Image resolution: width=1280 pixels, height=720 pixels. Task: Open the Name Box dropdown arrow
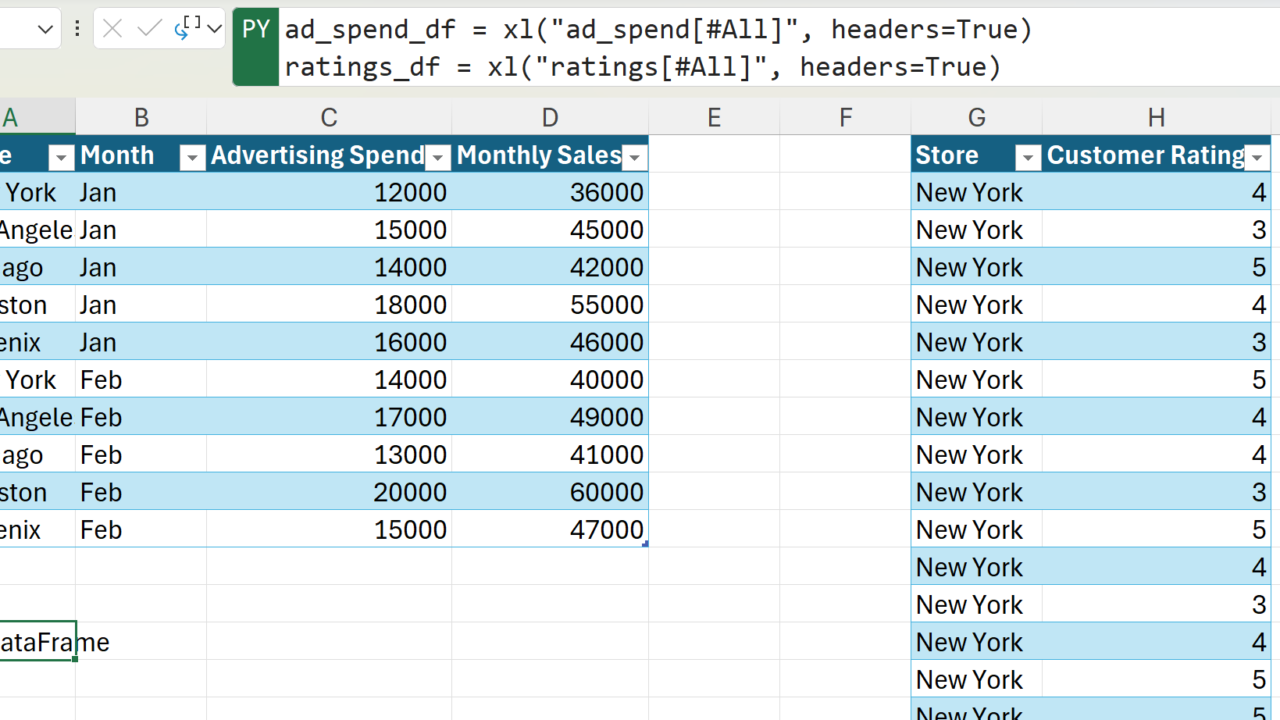pyautogui.click(x=45, y=30)
